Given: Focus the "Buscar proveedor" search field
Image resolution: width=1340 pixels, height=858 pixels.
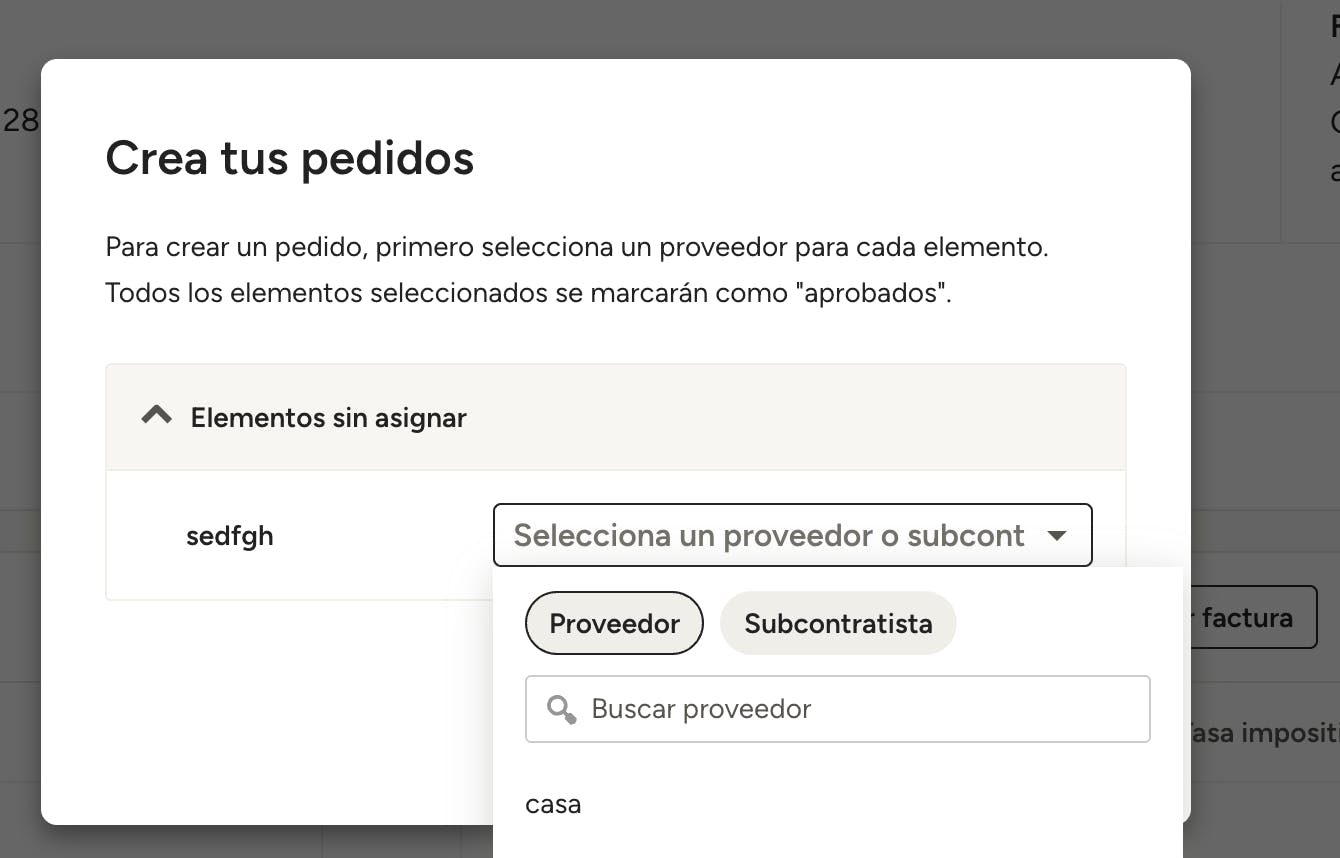Looking at the screenshot, I should 860,709.
